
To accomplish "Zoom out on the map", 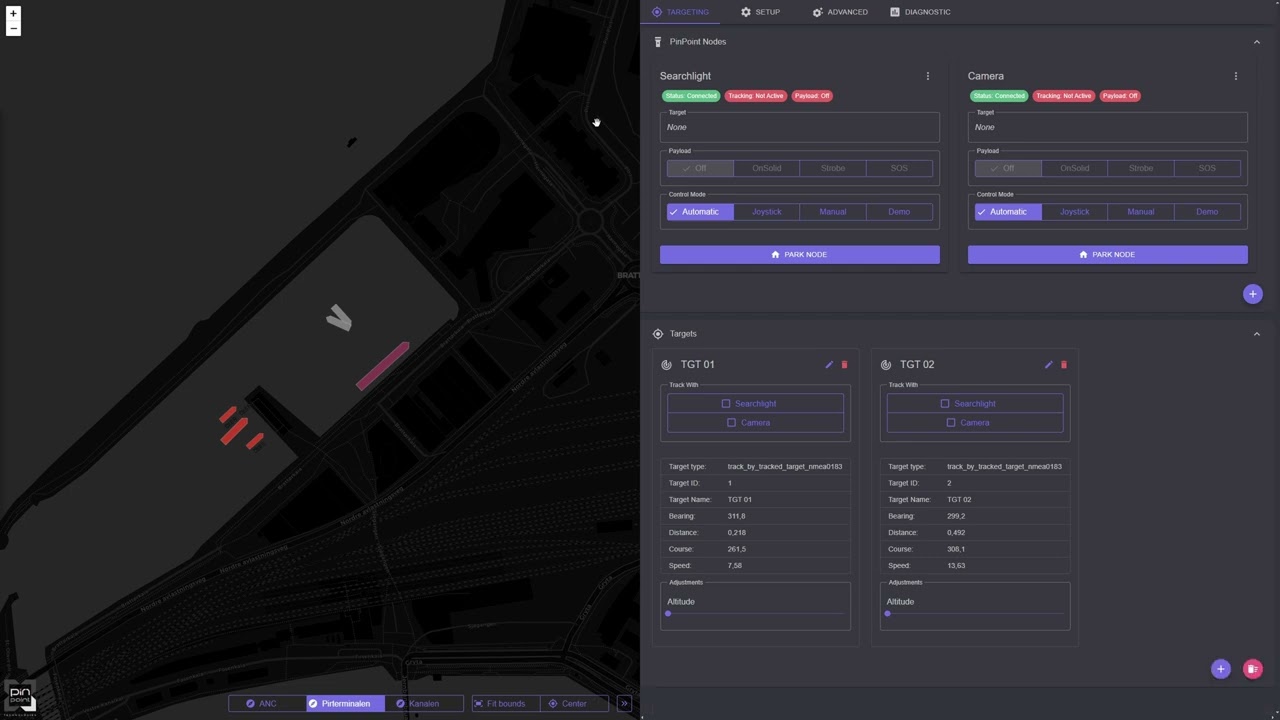I will pos(13,28).
